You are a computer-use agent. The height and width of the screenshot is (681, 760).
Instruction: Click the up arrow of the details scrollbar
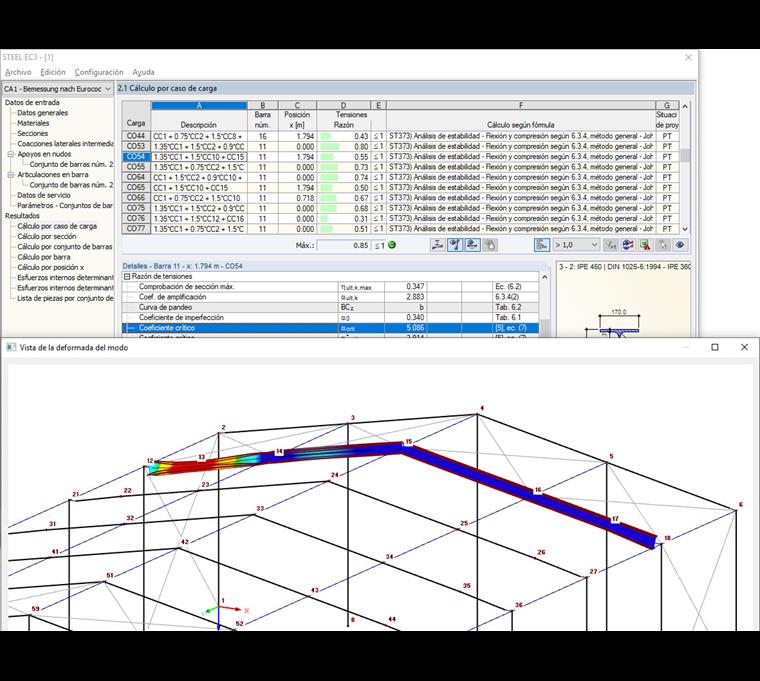click(544, 277)
